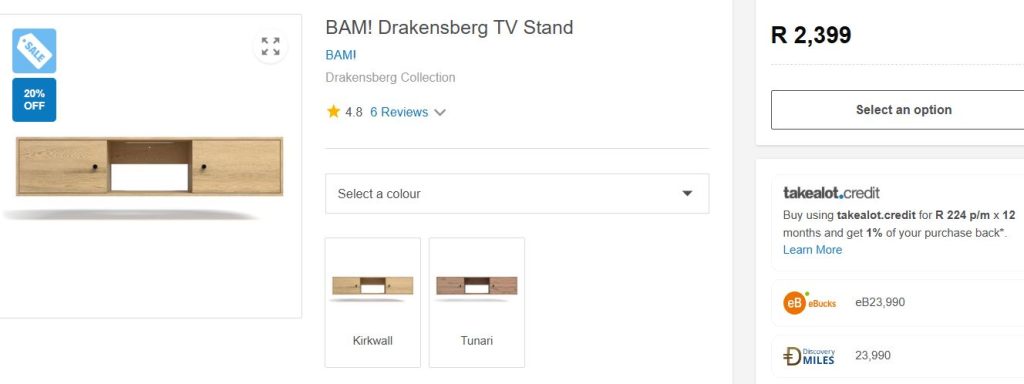
Task: Click the eBucks logo icon
Action: pos(810,303)
